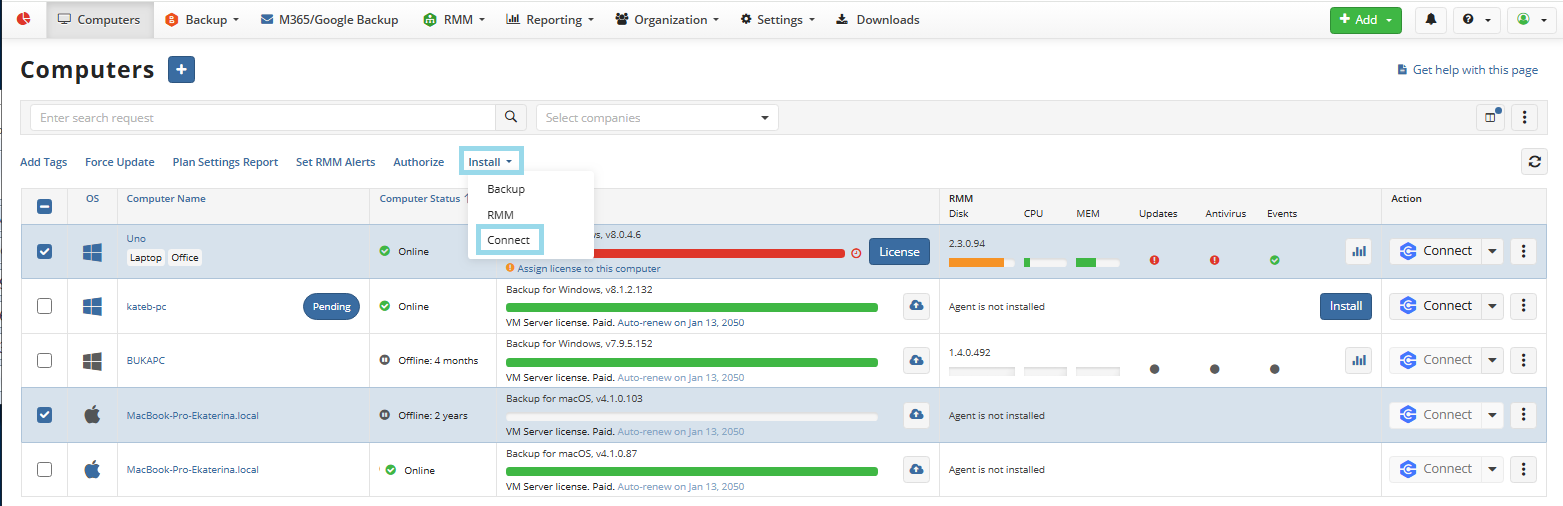
Task: Open the Downloads tab
Action: pos(877,20)
